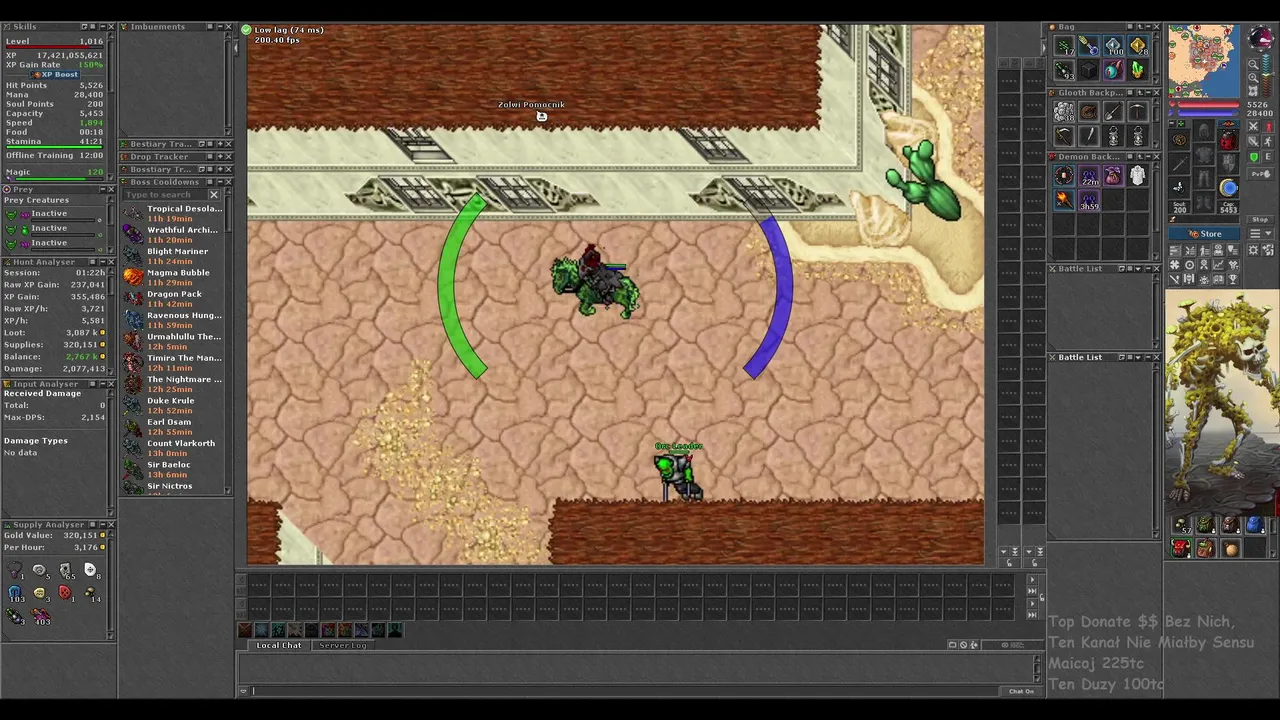Click the red backpack equipment slot
This screenshot has height=720, width=1280.
1228,140
